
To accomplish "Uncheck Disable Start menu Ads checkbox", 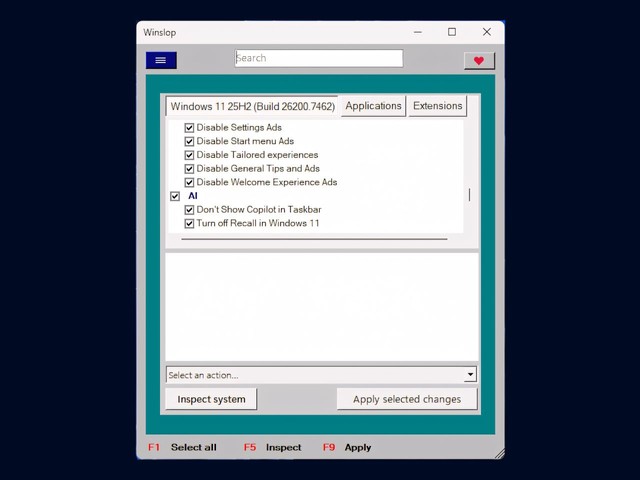I will pos(189,141).
